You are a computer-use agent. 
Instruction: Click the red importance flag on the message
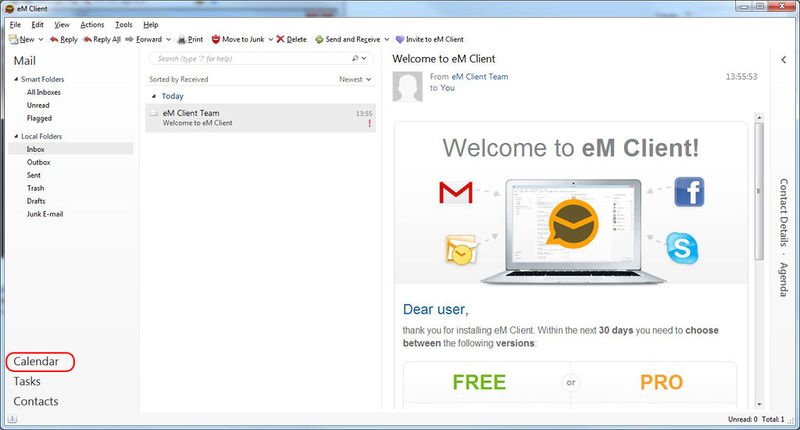(x=369, y=123)
